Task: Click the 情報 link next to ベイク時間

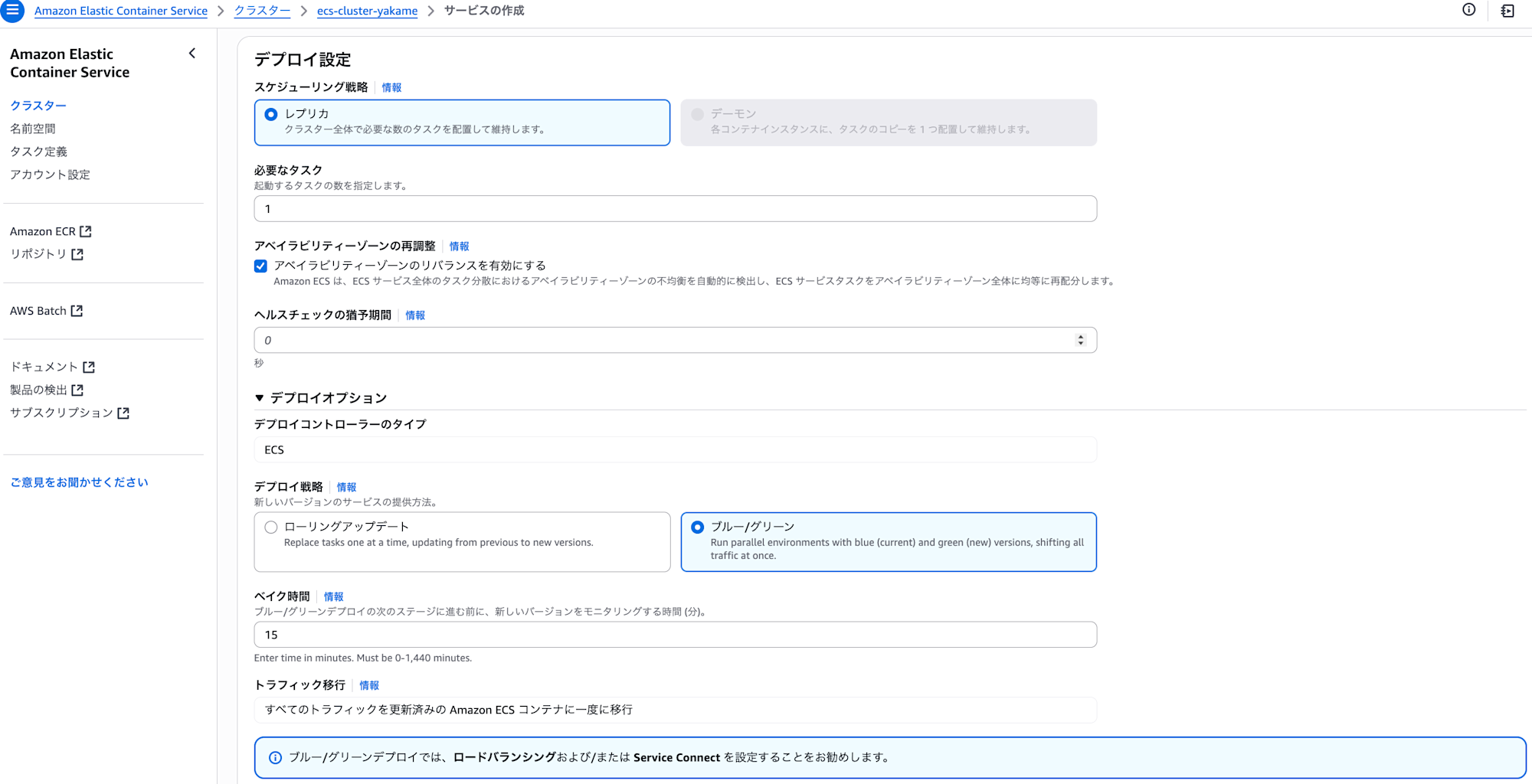Action: (333, 596)
